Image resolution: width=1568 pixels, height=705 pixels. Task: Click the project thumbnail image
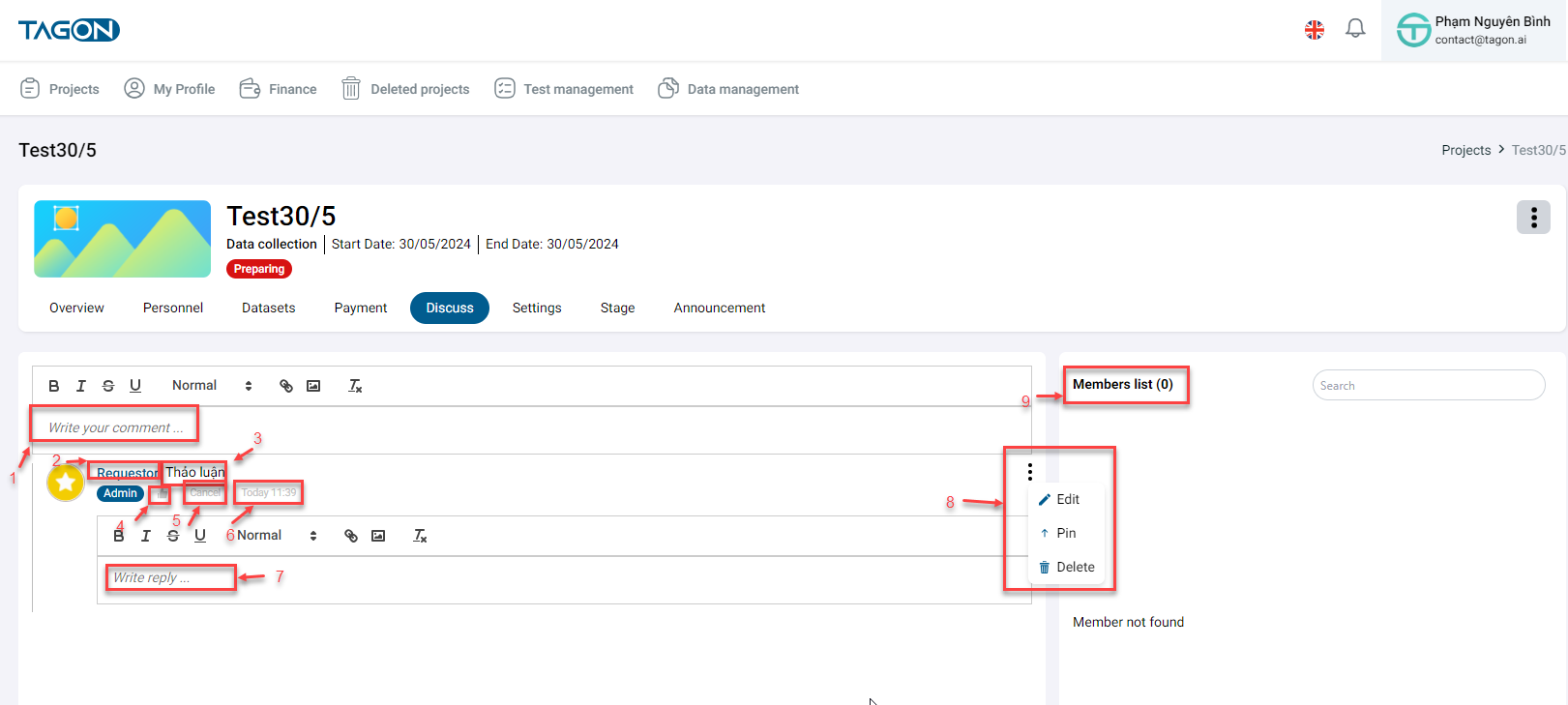point(122,239)
